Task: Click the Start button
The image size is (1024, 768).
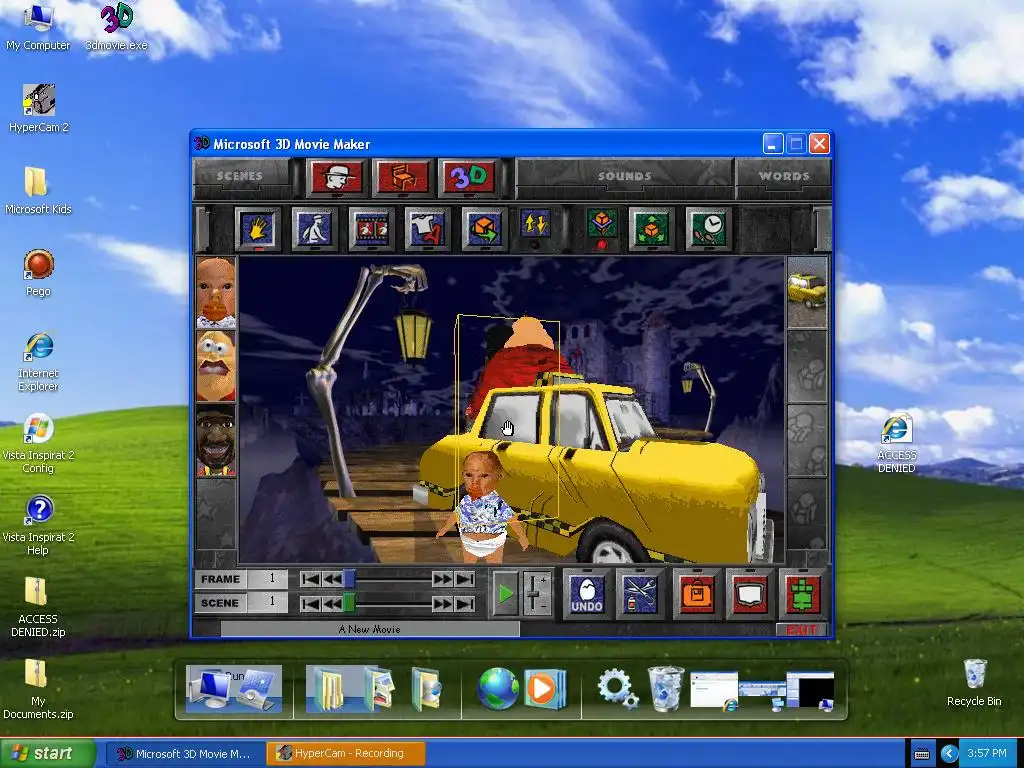Action: pyautogui.click(x=47, y=754)
